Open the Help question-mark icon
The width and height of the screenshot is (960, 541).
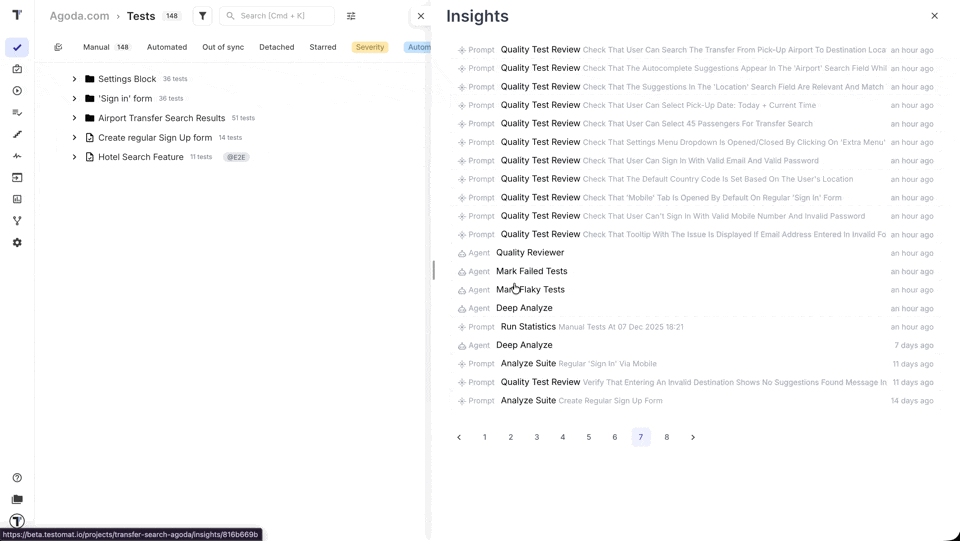(x=17, y=477)
